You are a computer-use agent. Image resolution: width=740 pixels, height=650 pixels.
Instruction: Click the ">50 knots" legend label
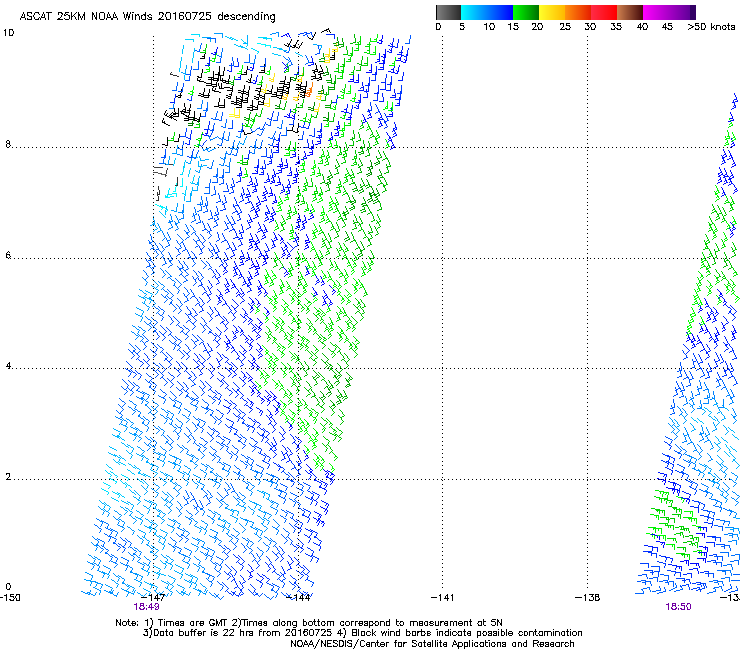[711, 27]
